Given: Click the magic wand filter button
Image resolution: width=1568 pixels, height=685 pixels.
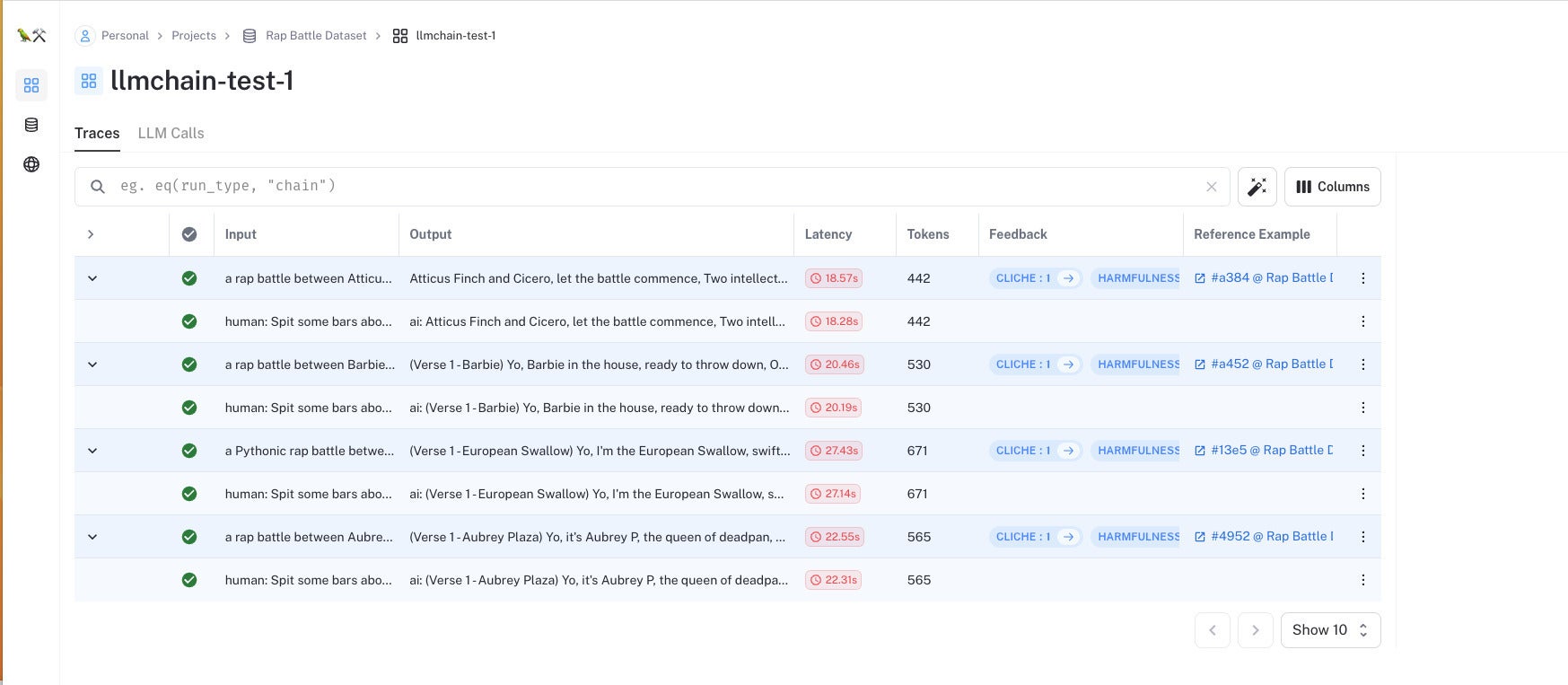Looking at the screenshot, I should tap(1257, 187).
